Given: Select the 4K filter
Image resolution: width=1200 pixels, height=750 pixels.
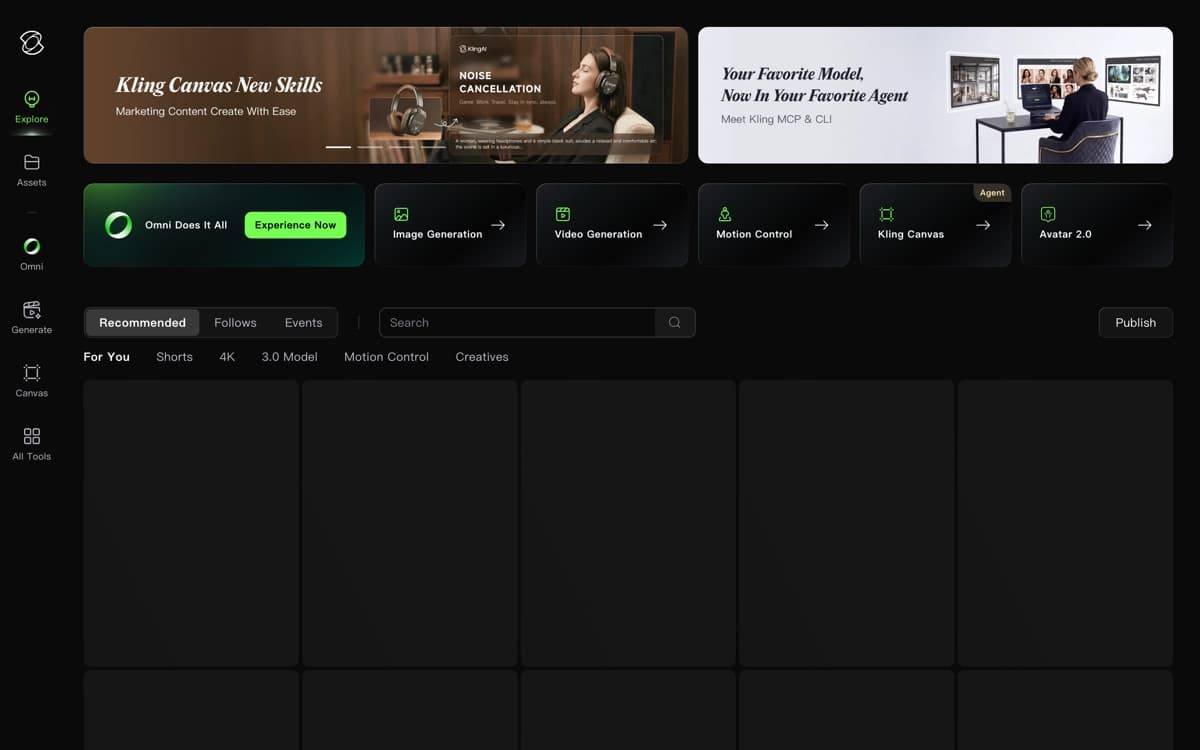Looking at the screenshot, I should 227,357.
